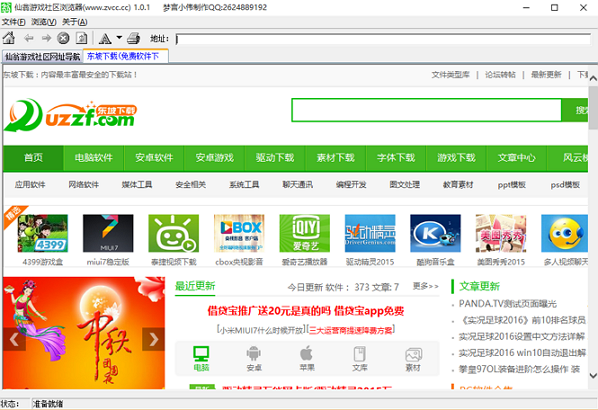Open the 爱奇艺播放器 iQIYI icon

[305, 233]
